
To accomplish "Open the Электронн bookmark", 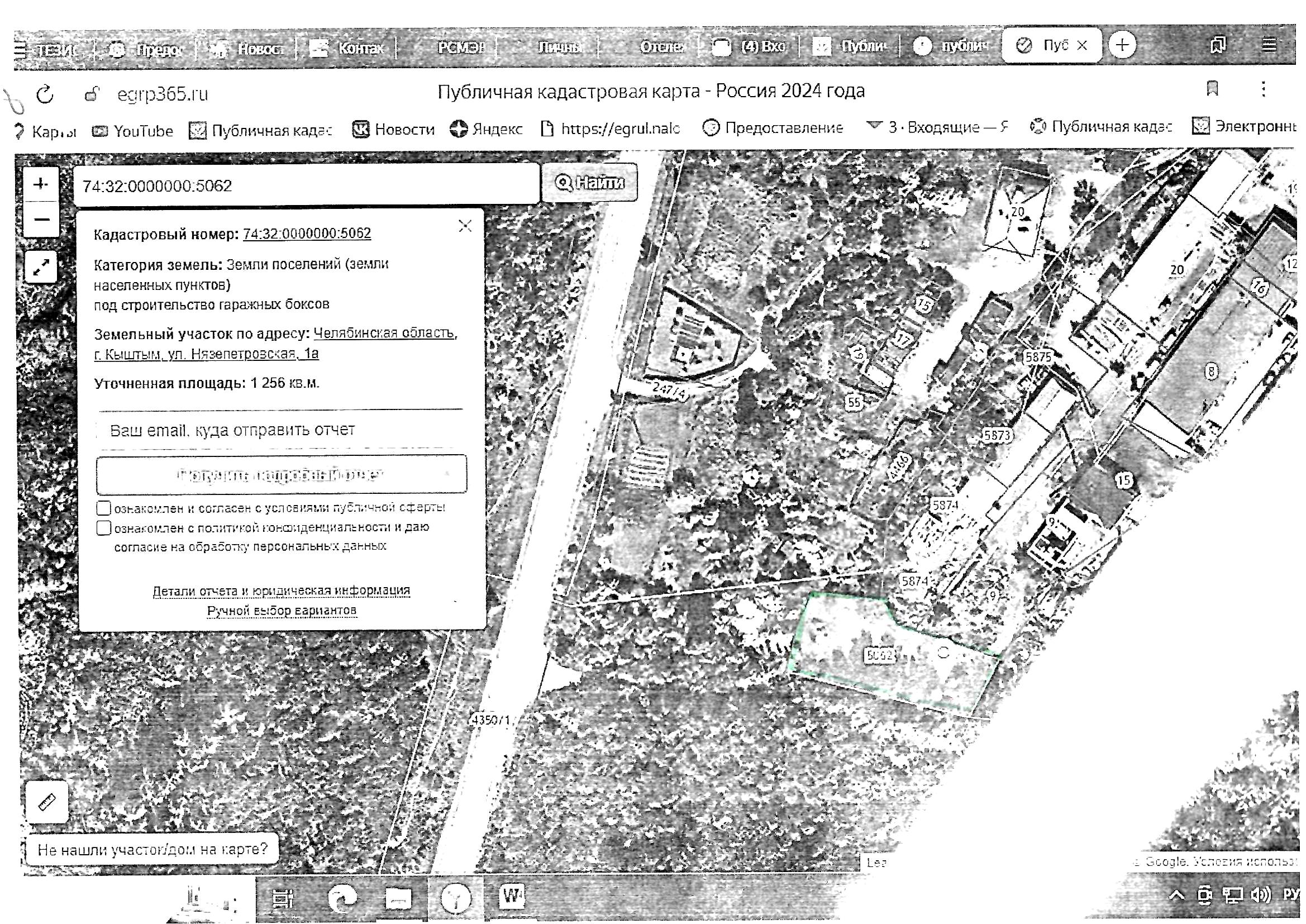I will [x=1244, y=126].
